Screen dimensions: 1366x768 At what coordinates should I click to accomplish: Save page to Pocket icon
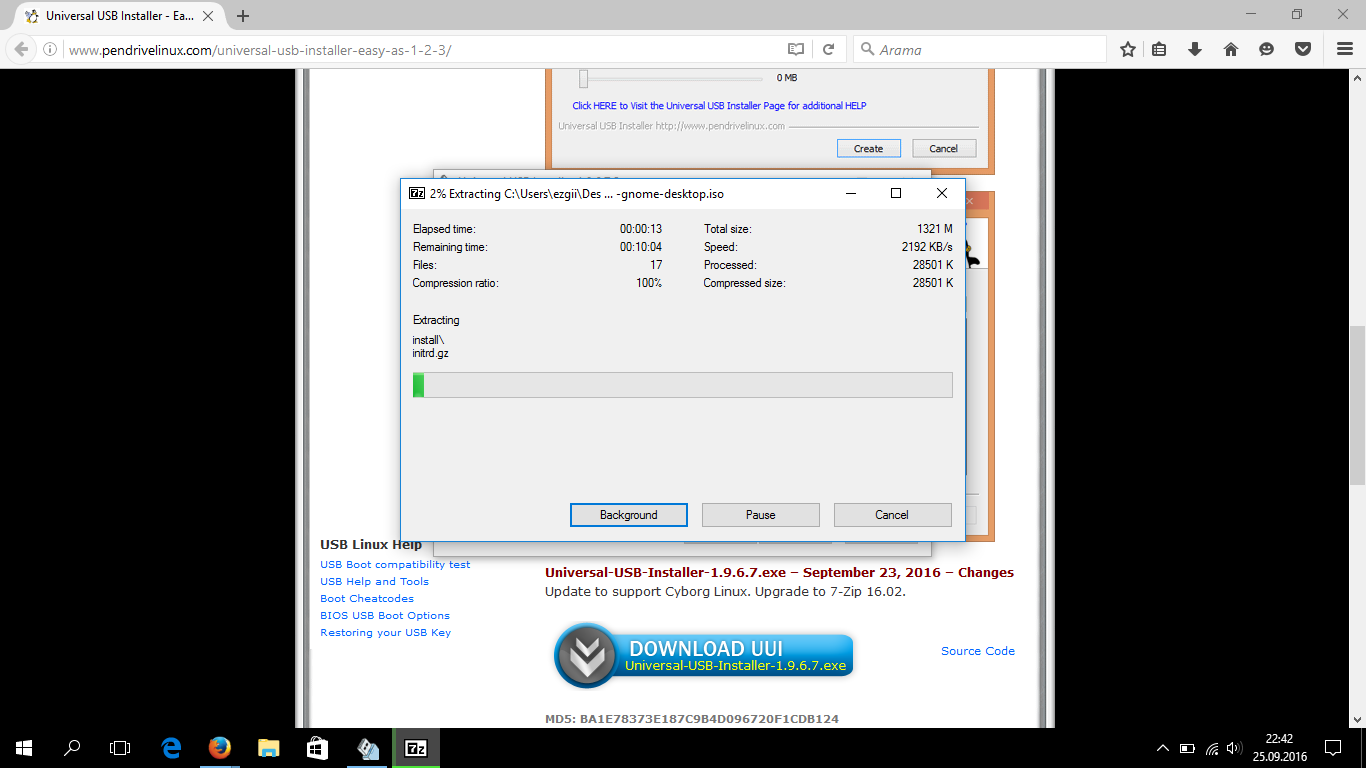point(1302,49)
